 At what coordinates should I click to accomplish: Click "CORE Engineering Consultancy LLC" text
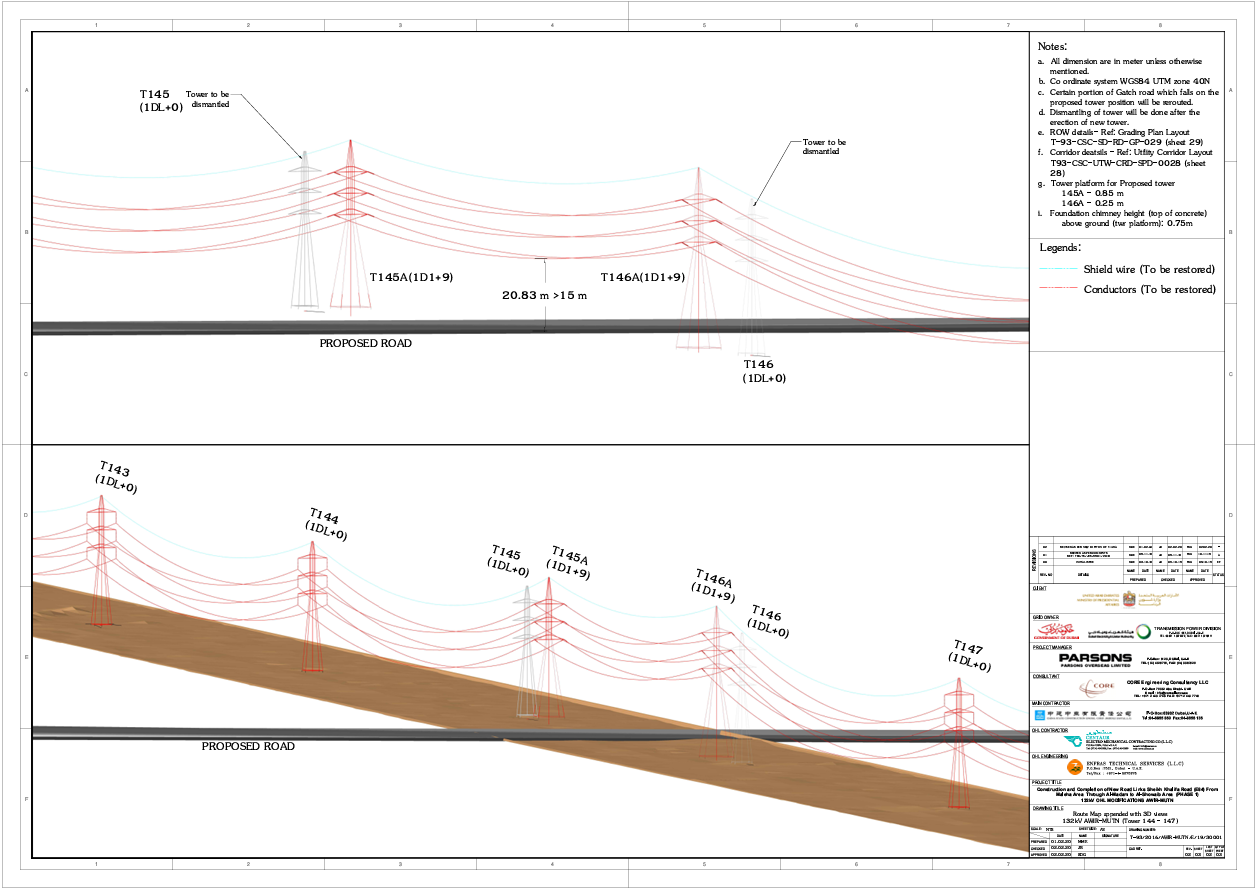[1168, 682]
